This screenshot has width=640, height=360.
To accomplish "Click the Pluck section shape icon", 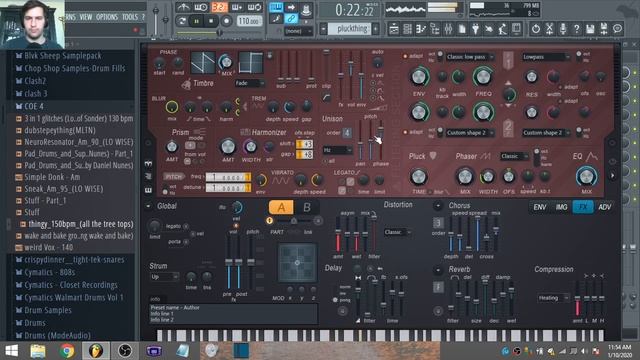I will [433, 156].
